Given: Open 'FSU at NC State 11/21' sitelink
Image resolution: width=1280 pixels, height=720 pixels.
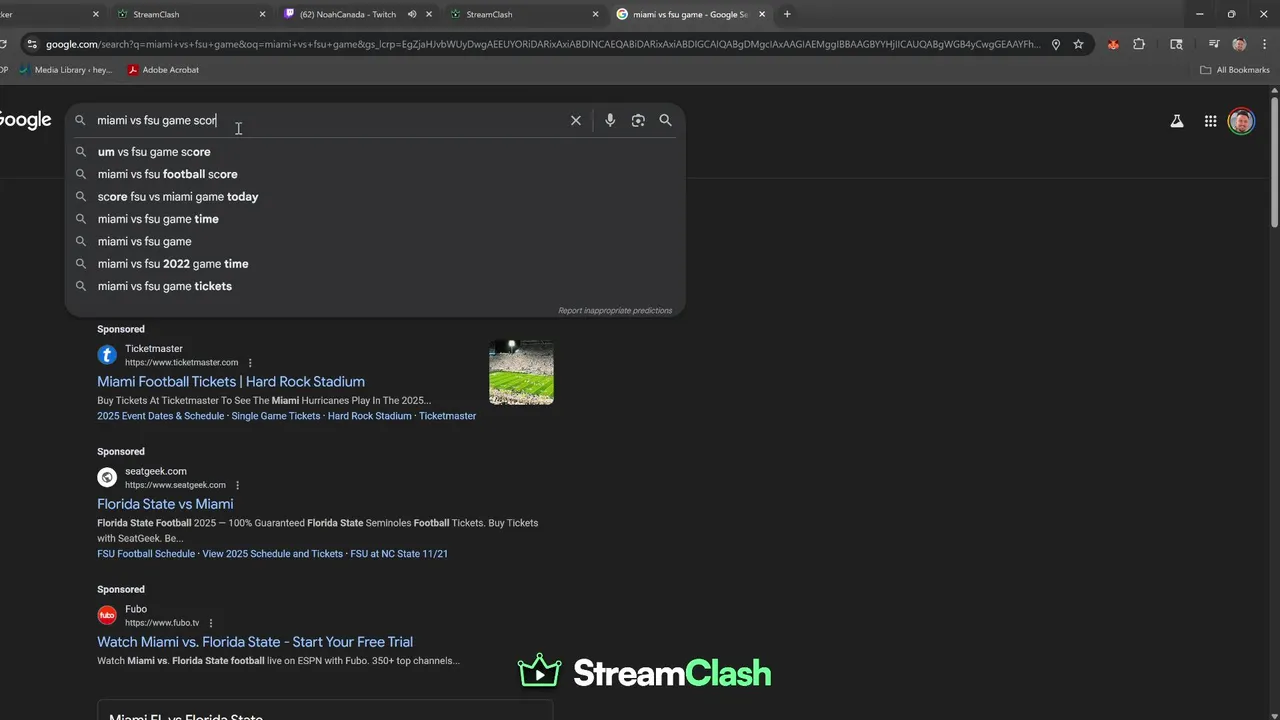Looking at the screenshot, I should (399, 554).
